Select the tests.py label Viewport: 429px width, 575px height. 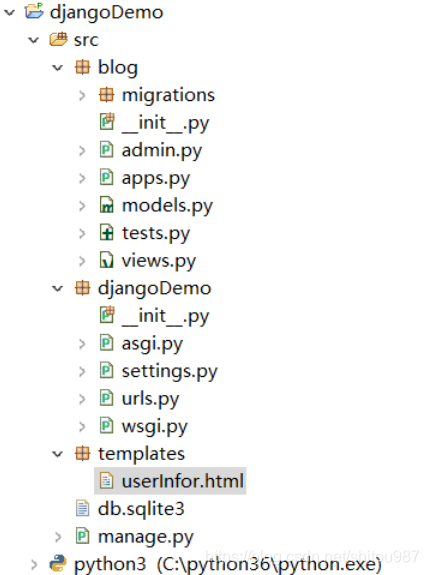pos(156,234)
